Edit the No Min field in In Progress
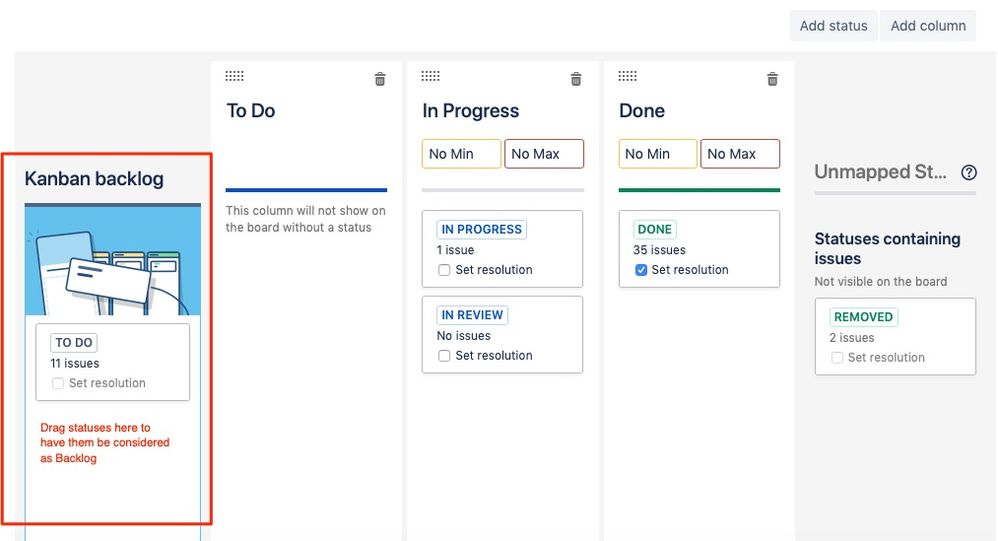This screenshot has width=998, height=541. pyautogui.click(x=461, y=154)
